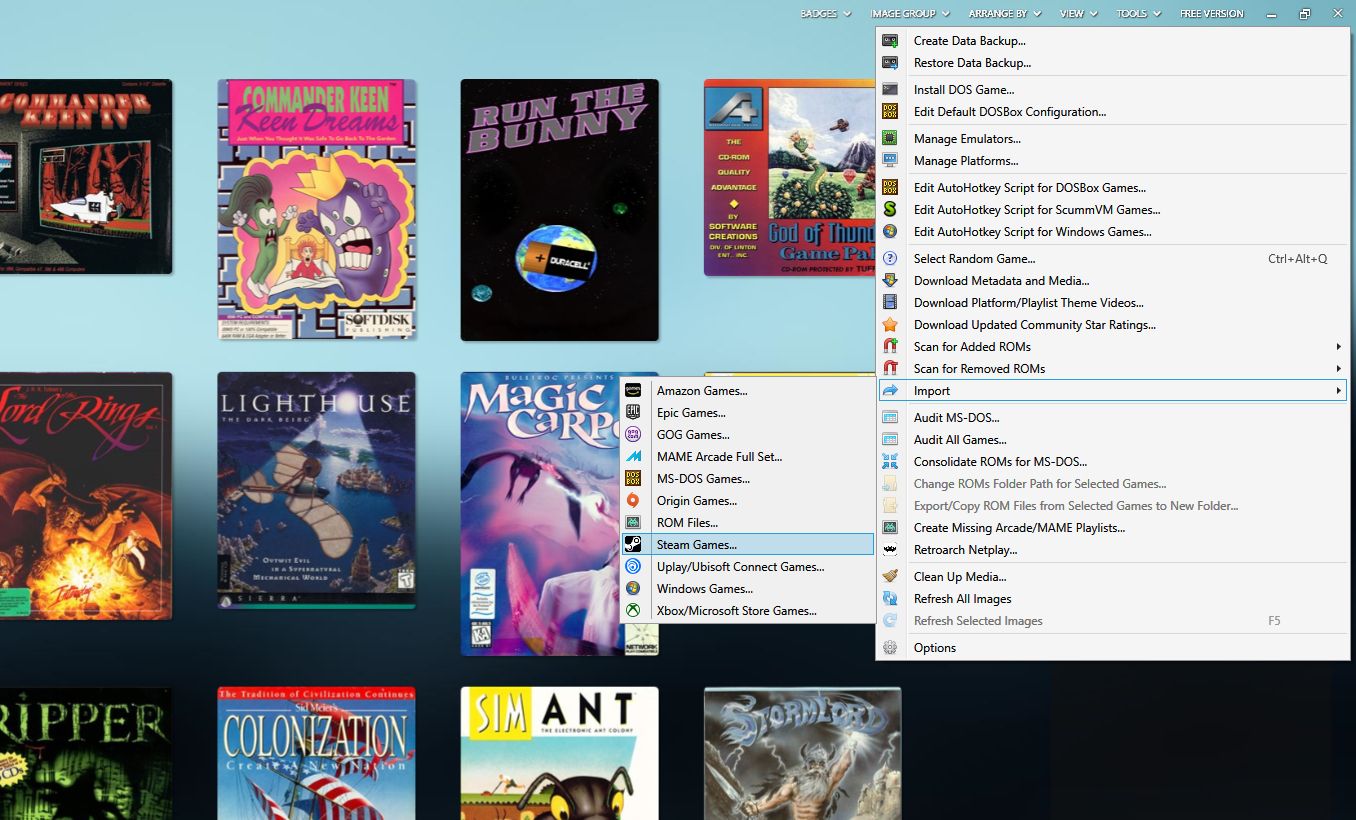
Task: Select the Lord of the Rings cover
Action: (x=86, y=496)
